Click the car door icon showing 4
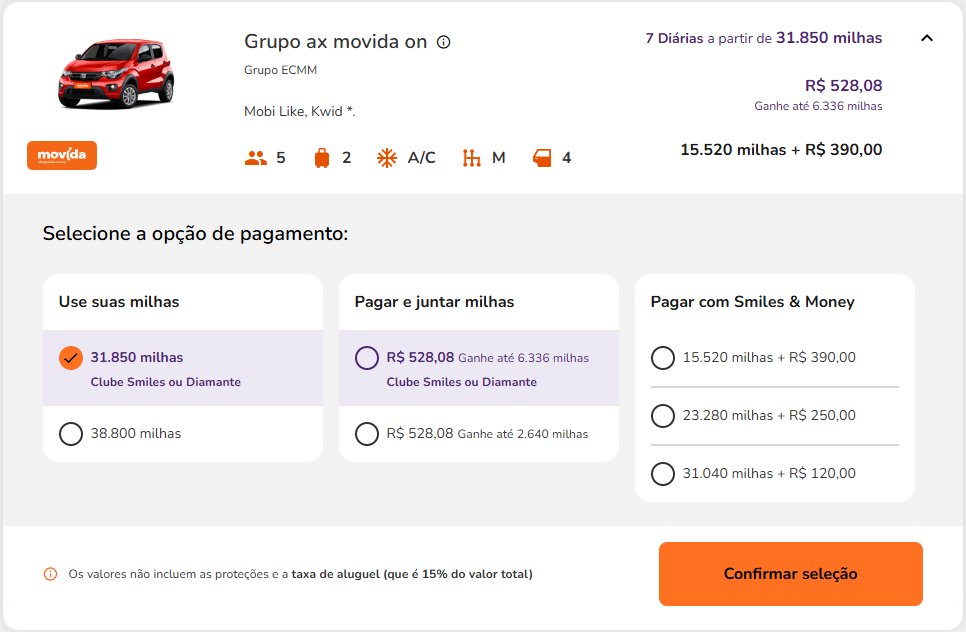The width and height of the screenshot is (966, 632). point(542,158)
